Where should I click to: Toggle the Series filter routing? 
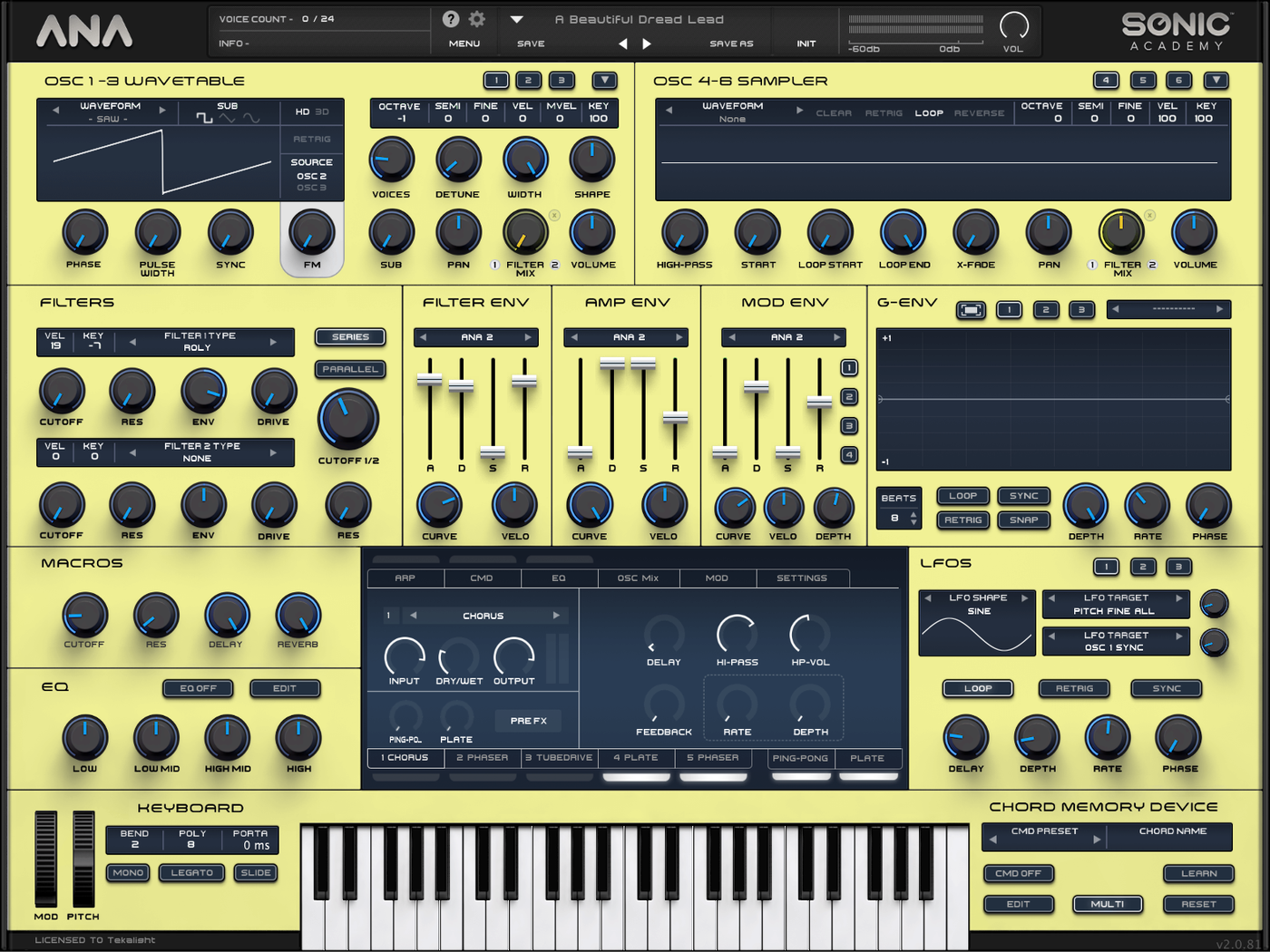350,337
